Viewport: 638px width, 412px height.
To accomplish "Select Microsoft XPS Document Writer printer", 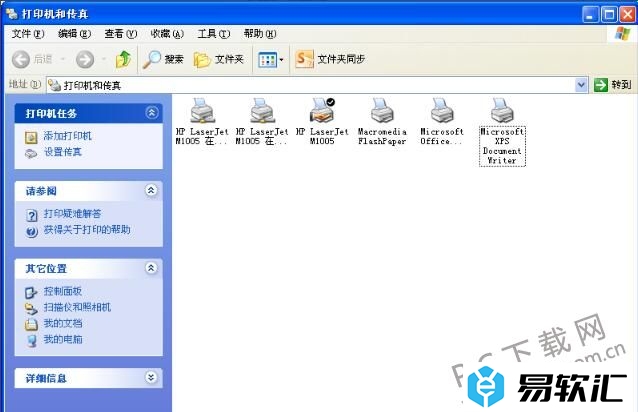I will point(502,131).
